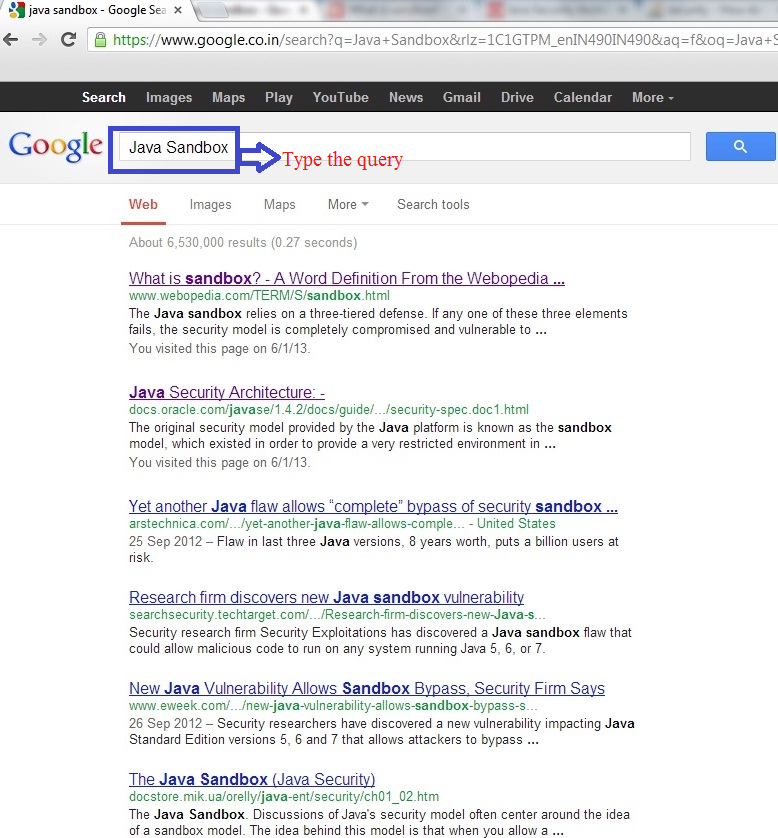Open the Webopedia What is sandbox result
The height and width of the screenshot is (838, 778).
click(x=347, y=278)
